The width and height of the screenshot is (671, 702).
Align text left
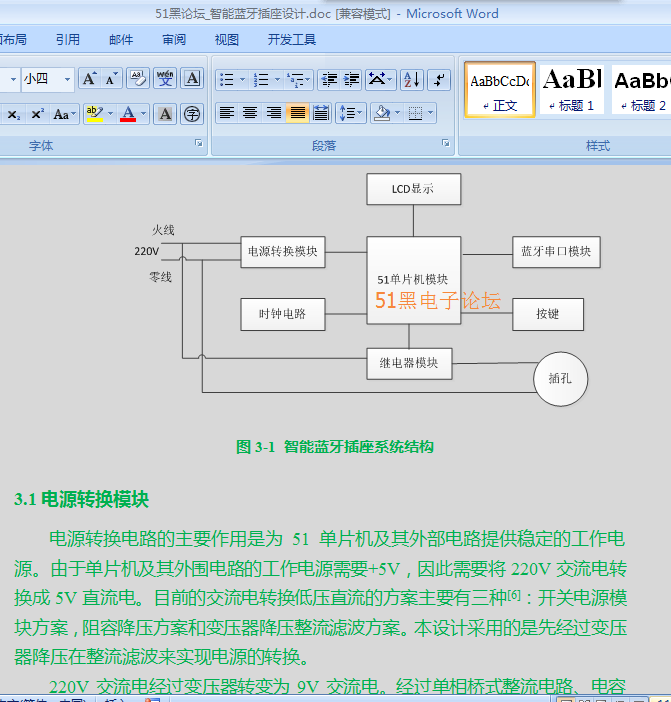point(227,113)
